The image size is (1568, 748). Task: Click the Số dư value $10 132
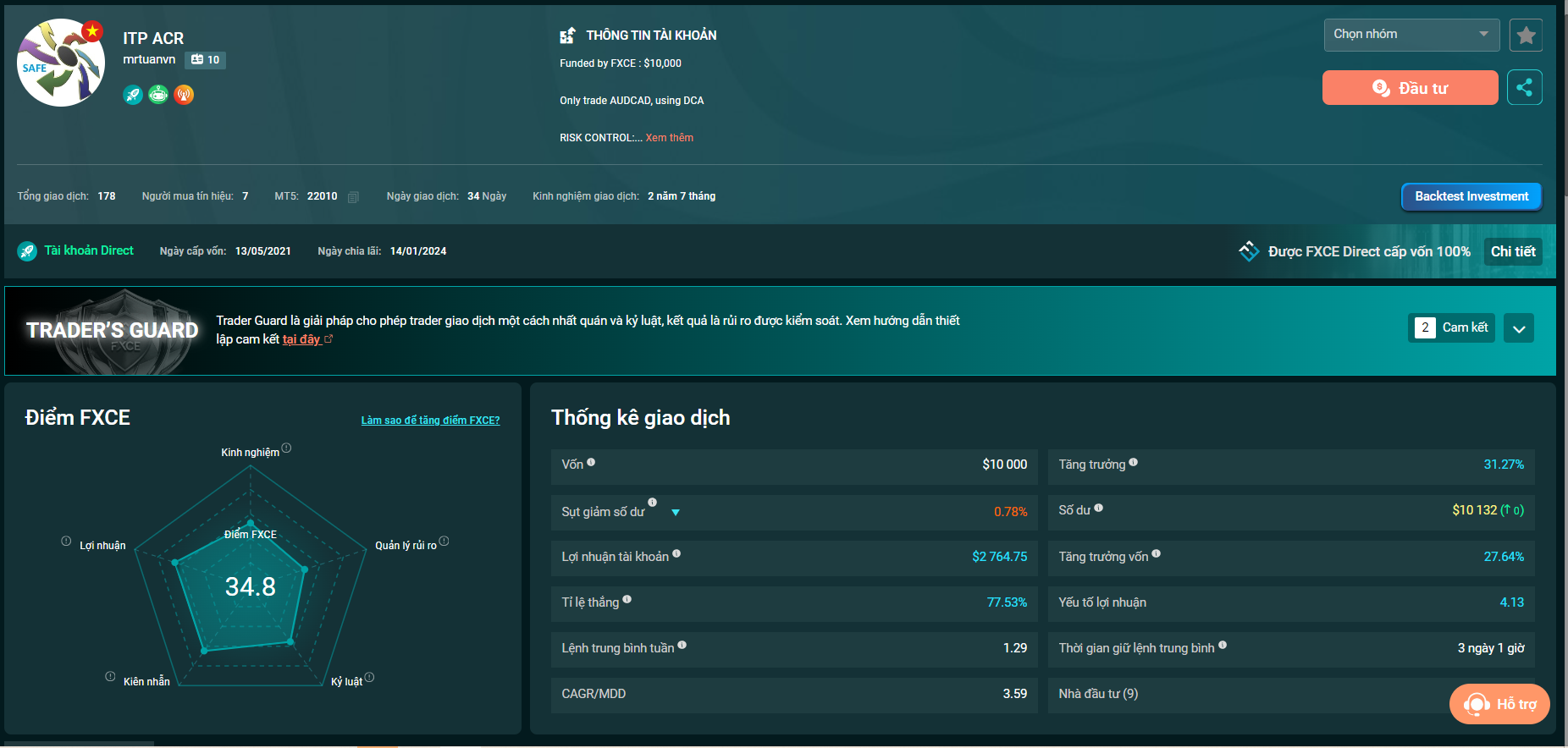pyautogui.click(x=1474, y=510)
